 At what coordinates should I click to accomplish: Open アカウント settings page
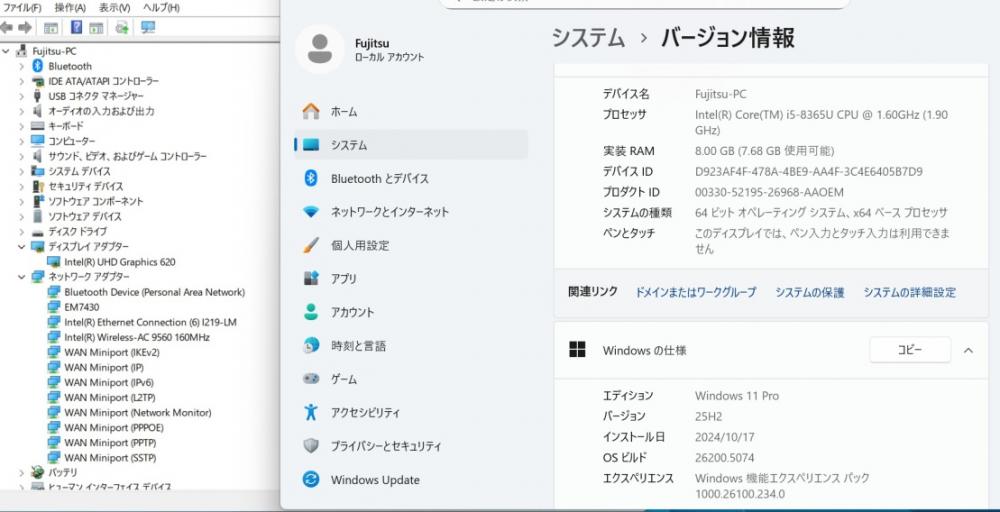[411, 312]
